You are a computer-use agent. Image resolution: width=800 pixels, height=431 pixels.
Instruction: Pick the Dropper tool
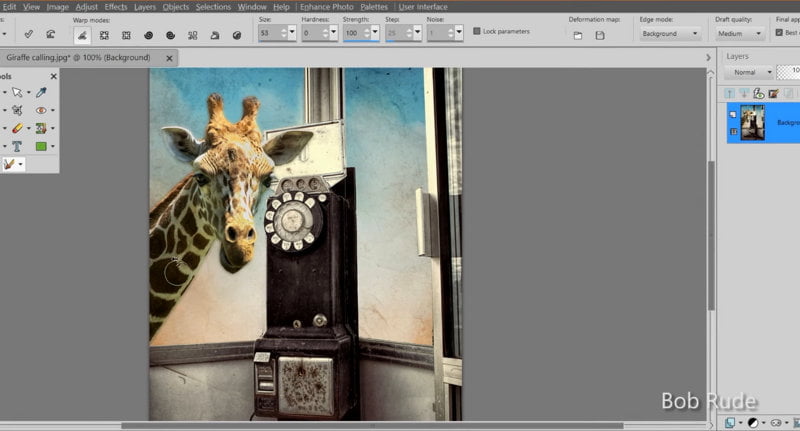pos(41,92)
